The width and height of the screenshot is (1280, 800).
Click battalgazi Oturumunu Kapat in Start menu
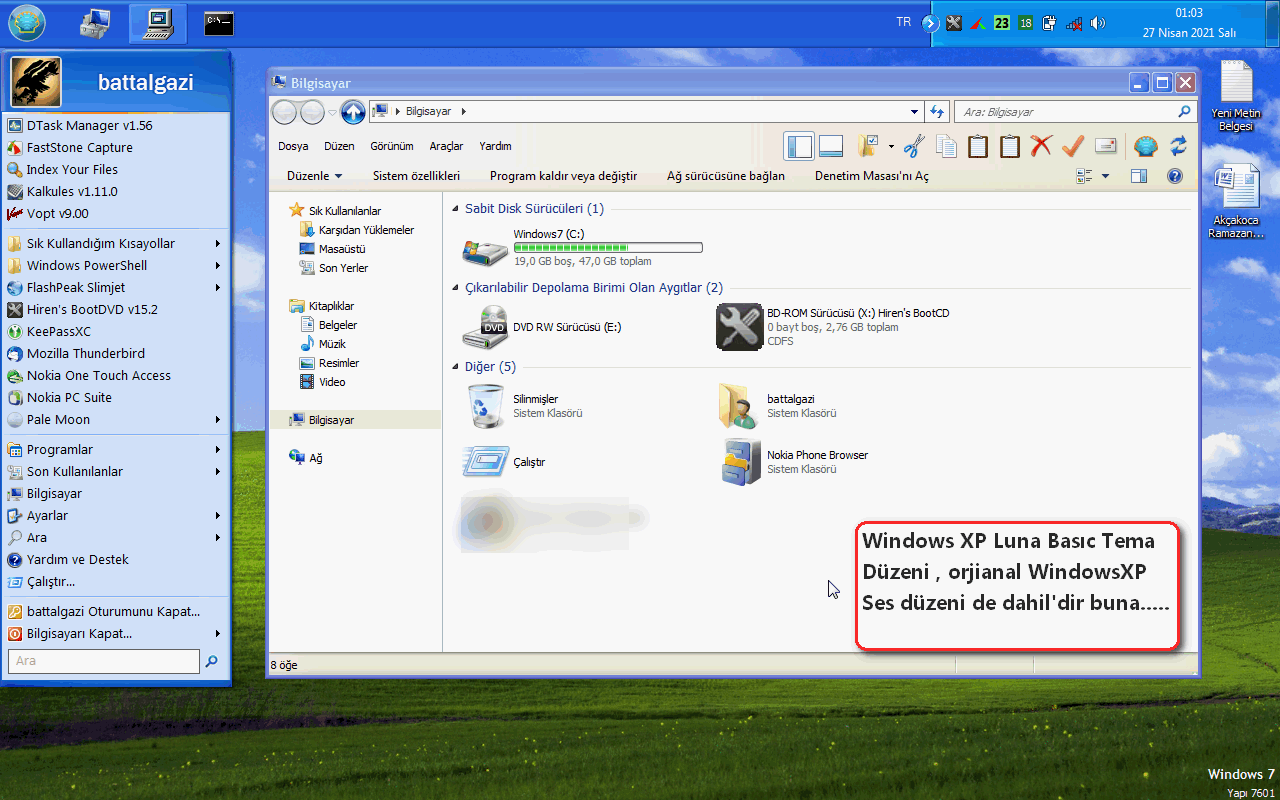pos(115,612)
